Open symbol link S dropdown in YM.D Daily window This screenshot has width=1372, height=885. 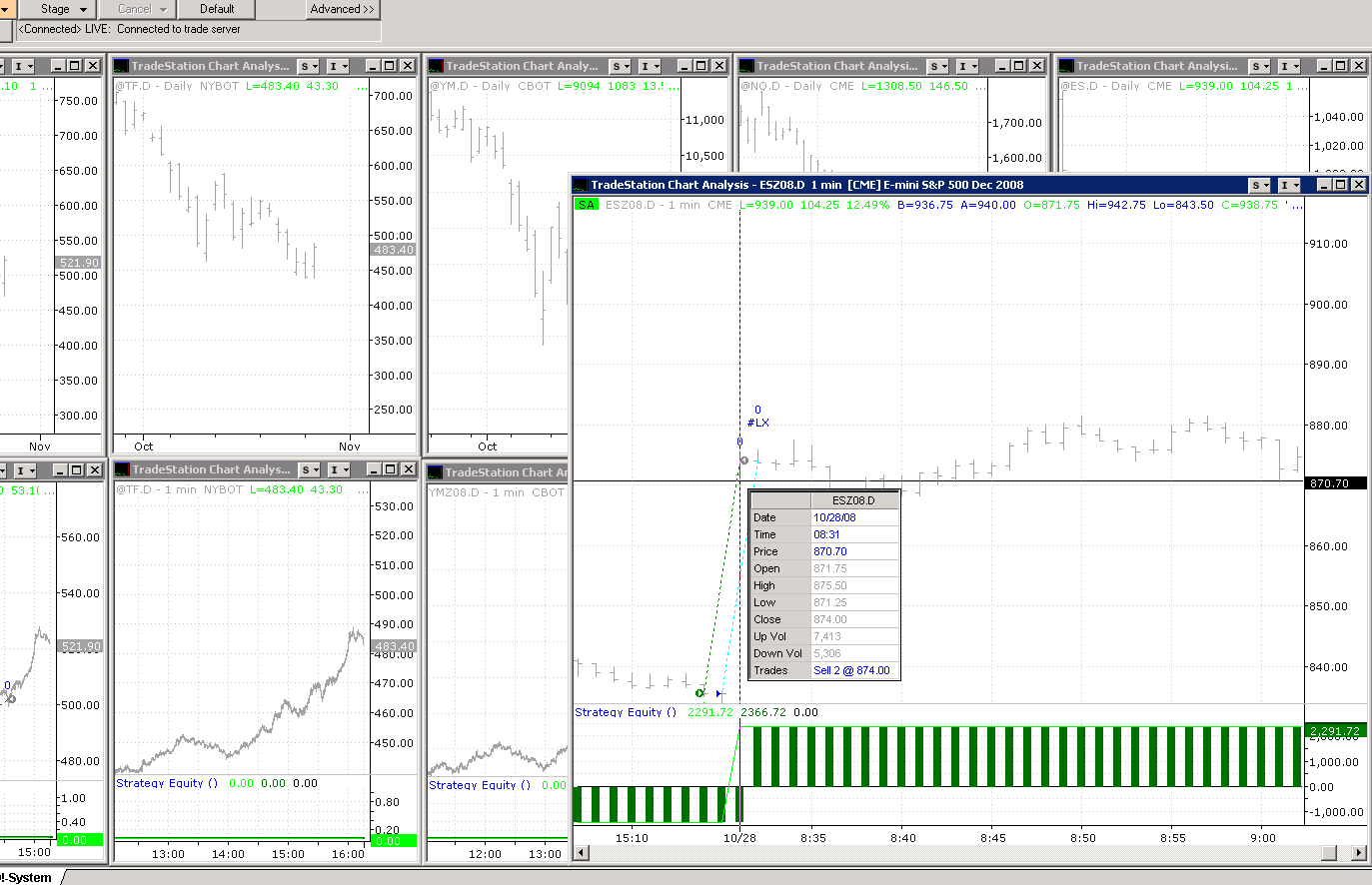click(x=621, y=66)
